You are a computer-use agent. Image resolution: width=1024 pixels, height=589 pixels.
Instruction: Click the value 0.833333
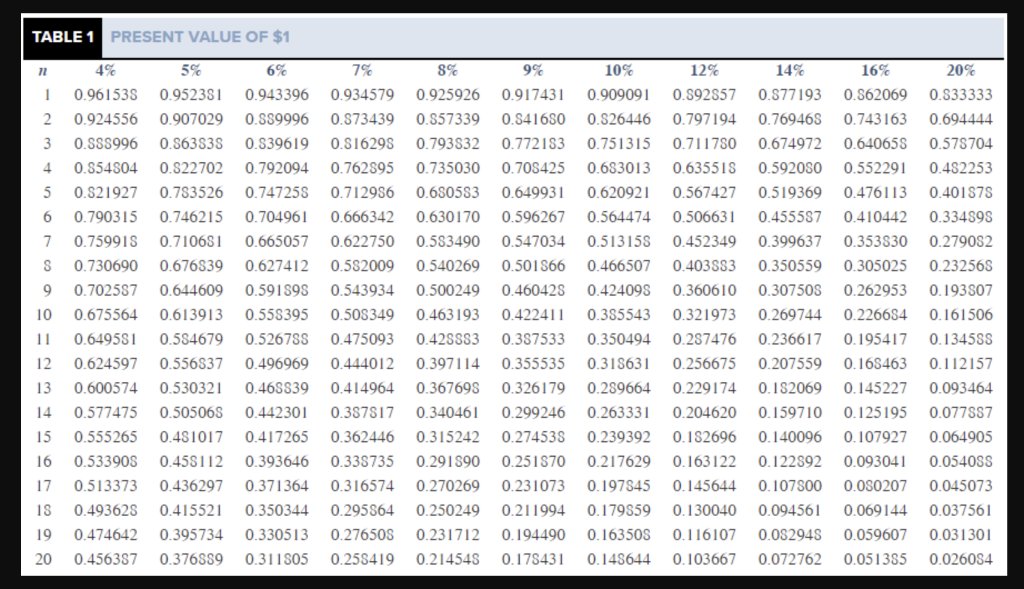(962, 95)
